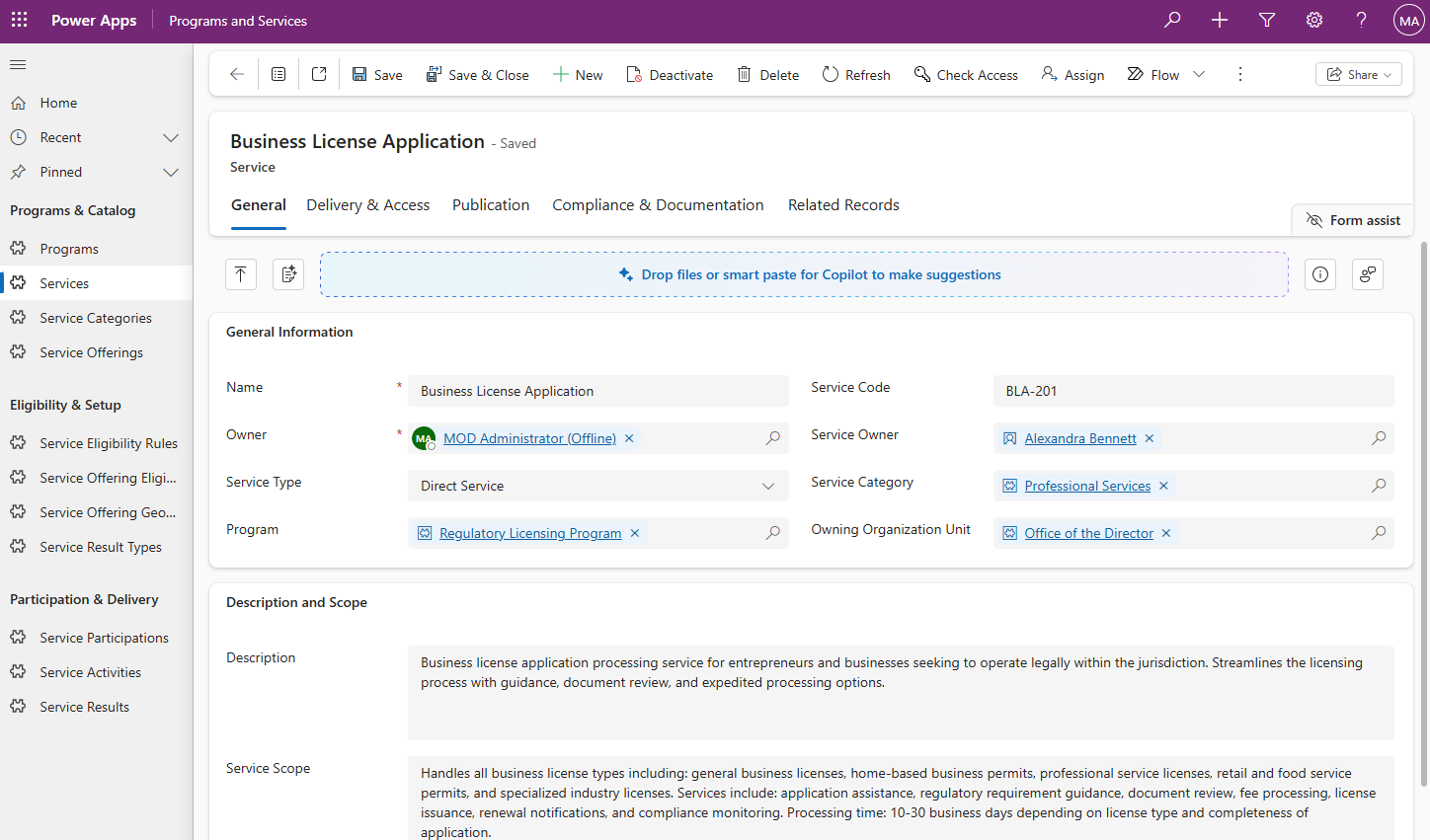The width and height of the screenshot is (1430, 840).
Task: Open Service Categories in sidebar
Action: click(97, 318)
